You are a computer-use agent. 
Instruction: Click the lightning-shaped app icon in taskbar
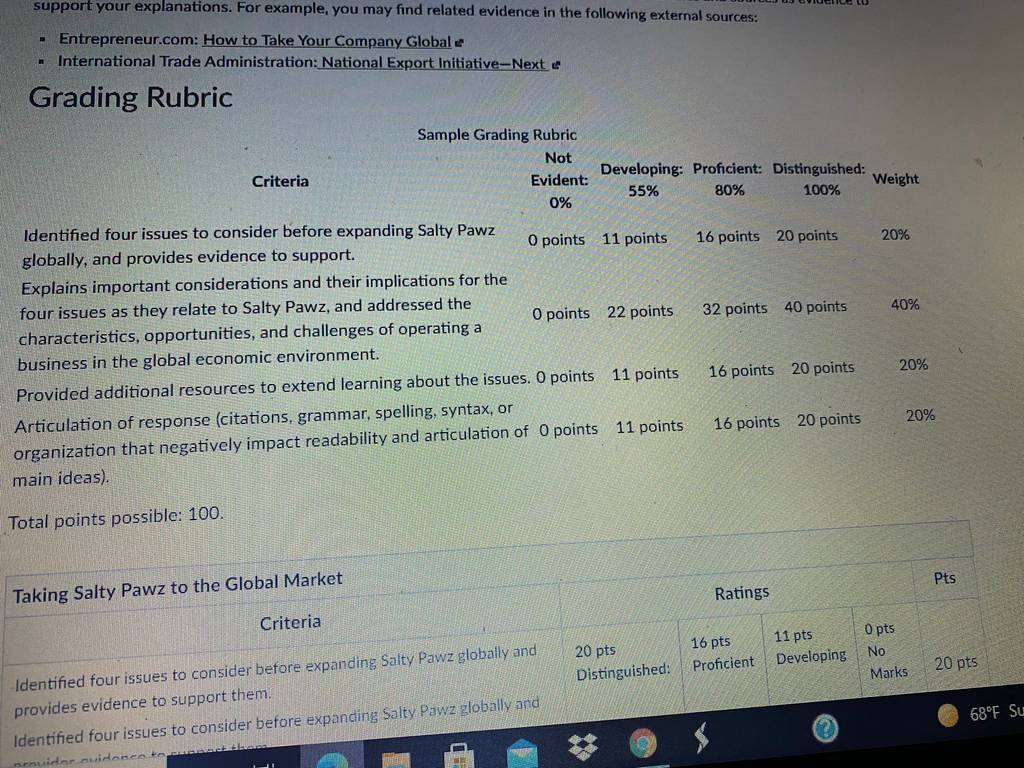point(701,738)
